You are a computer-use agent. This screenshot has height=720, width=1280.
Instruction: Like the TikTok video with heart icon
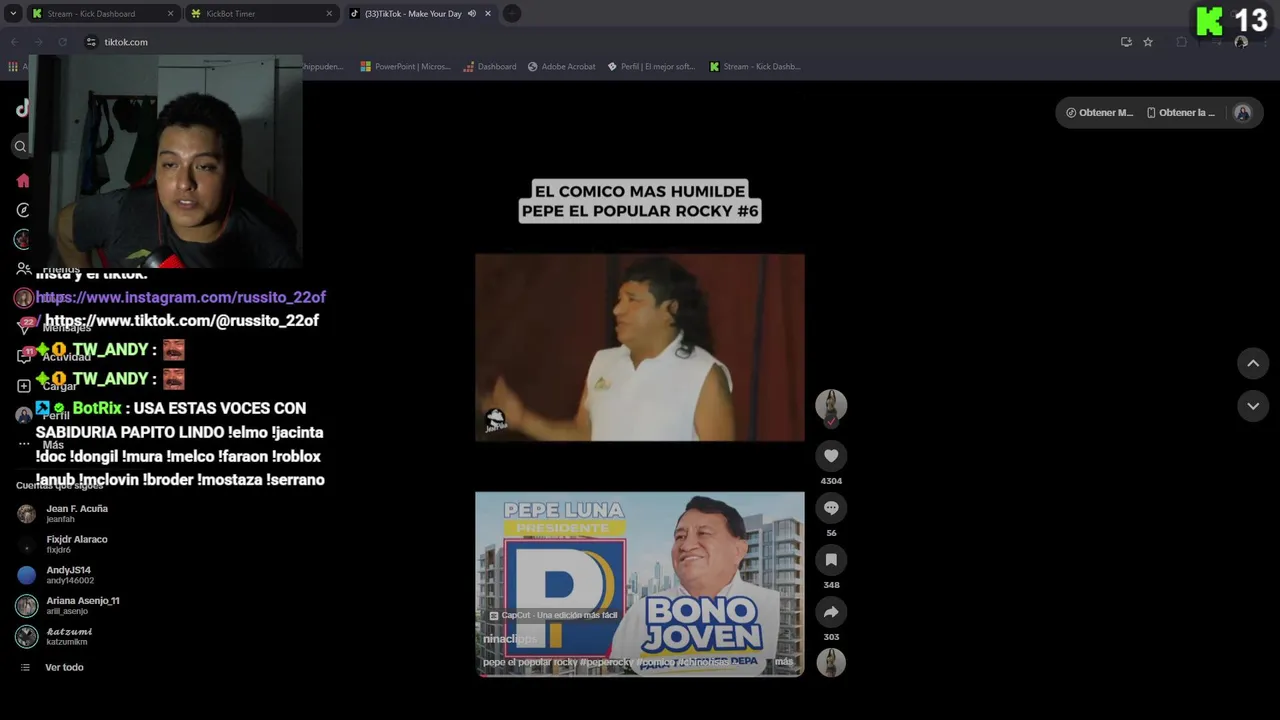click(x=831, y=456)
